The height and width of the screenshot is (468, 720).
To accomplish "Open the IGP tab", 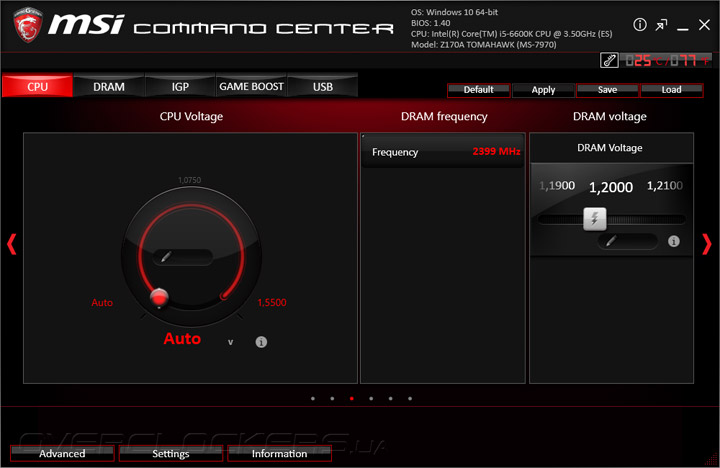I will point(180,86).
